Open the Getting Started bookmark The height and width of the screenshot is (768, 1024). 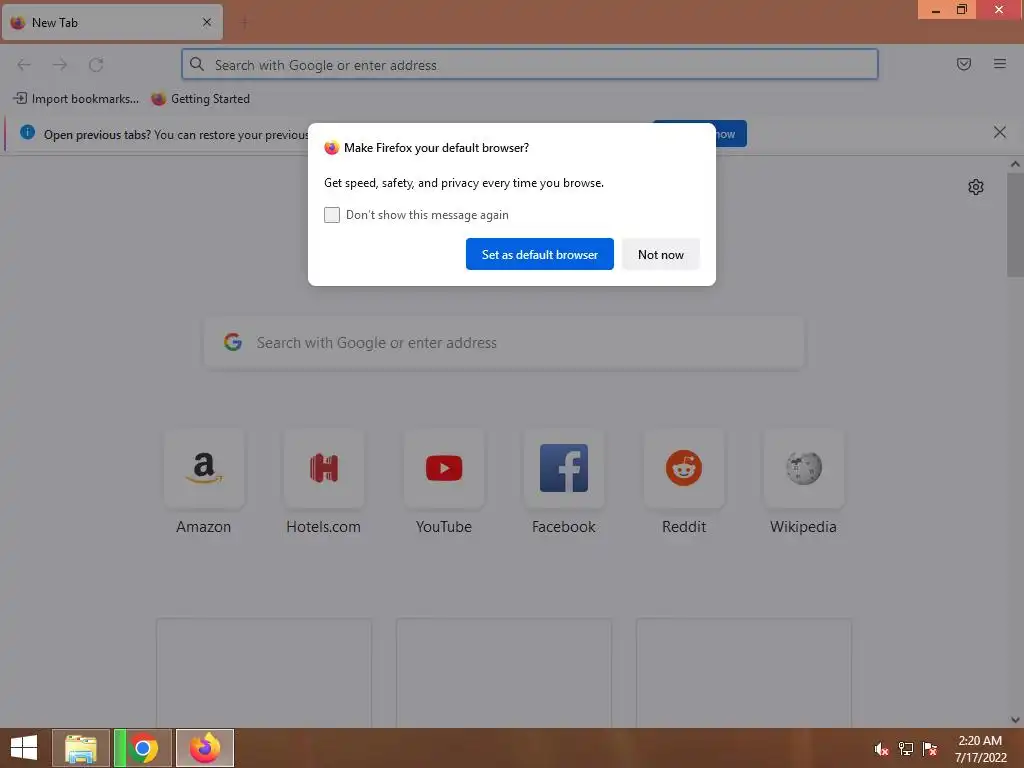pyautogui.click(x=200, y=99)
